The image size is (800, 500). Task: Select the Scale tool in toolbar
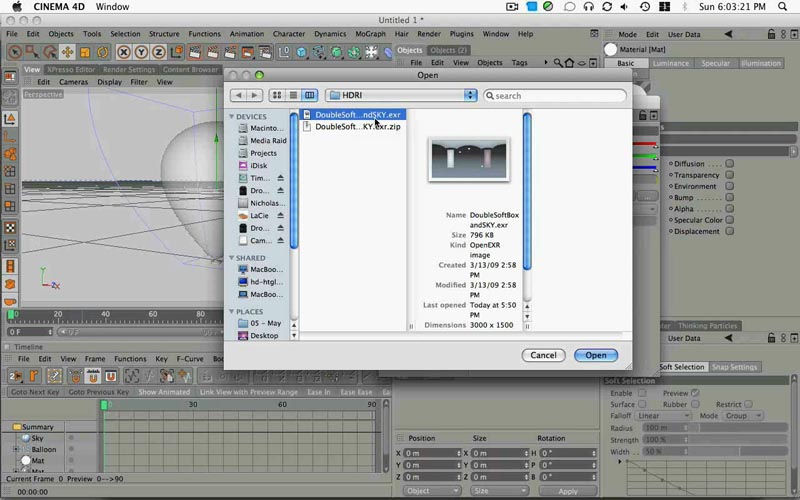85,52
